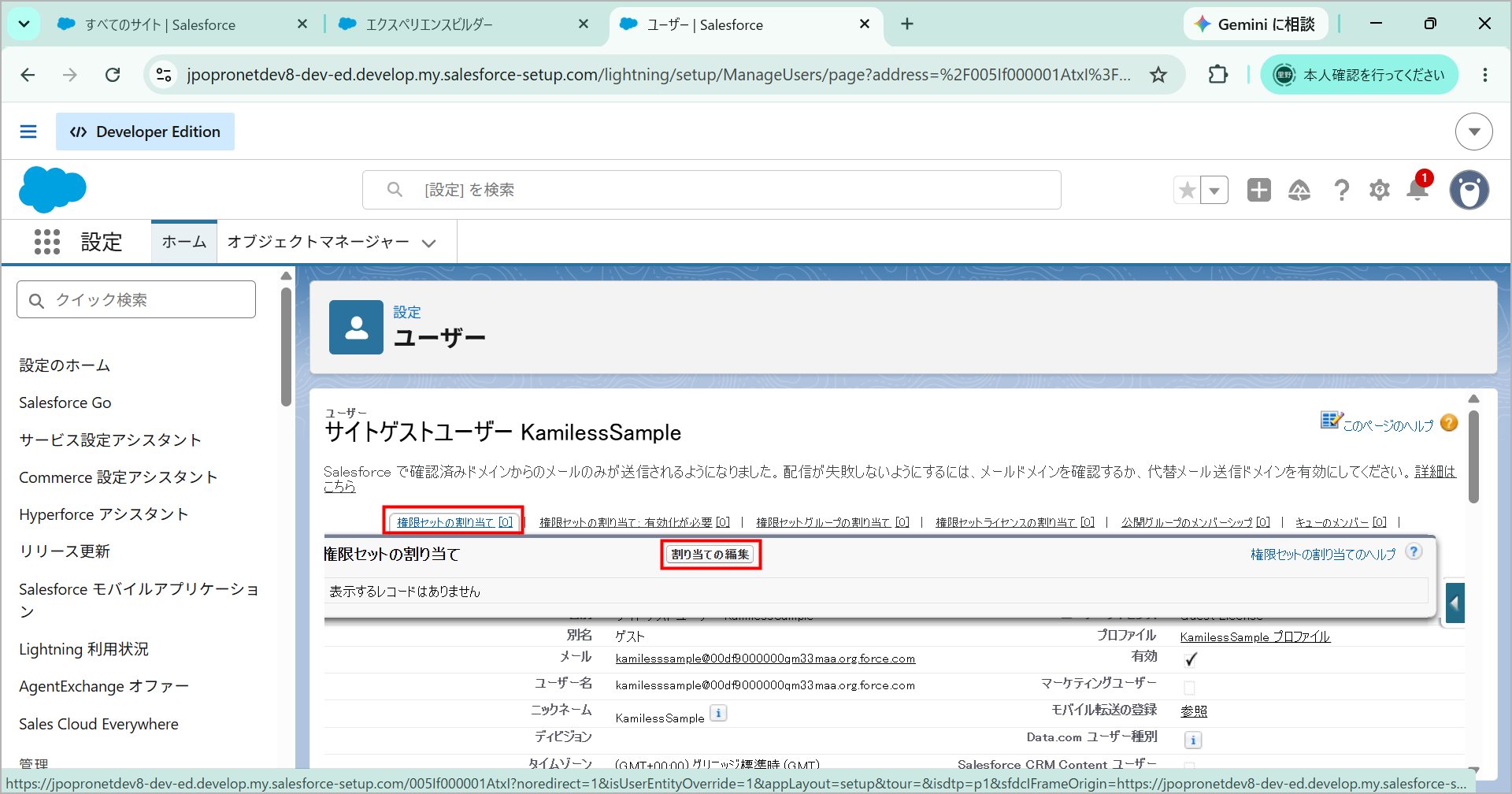Click the favorites star icon

1188,190
